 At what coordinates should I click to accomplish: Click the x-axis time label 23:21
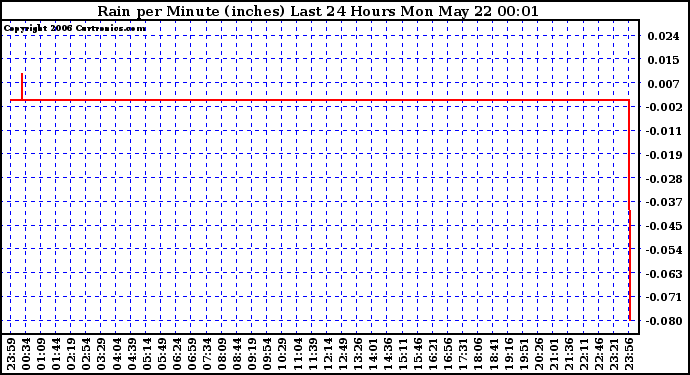pyautogui.click(x=614, y=355)
